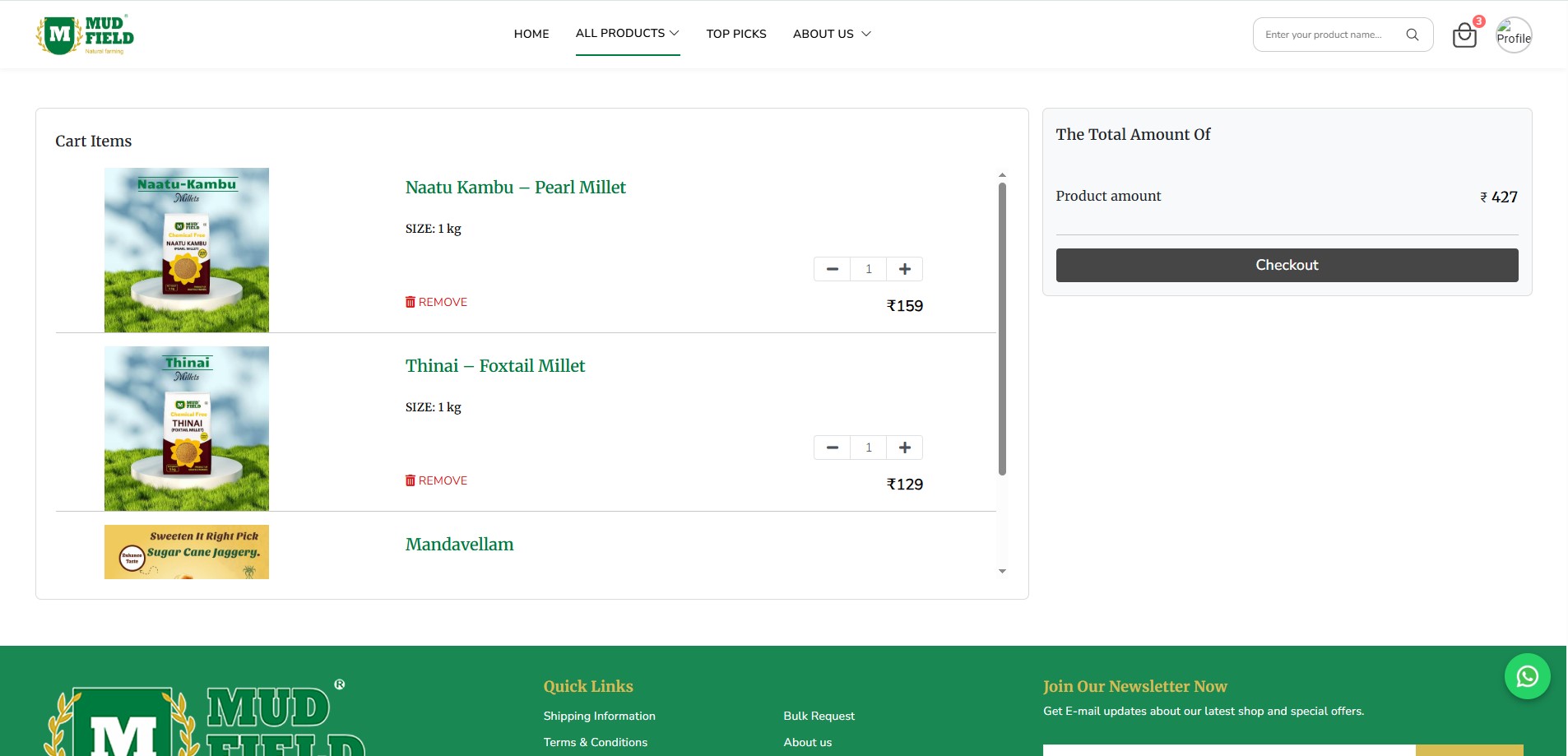1568x756 pixels.
Task: Decrease Naatu Kambu quantity with minus
Action: pos(833,269)
